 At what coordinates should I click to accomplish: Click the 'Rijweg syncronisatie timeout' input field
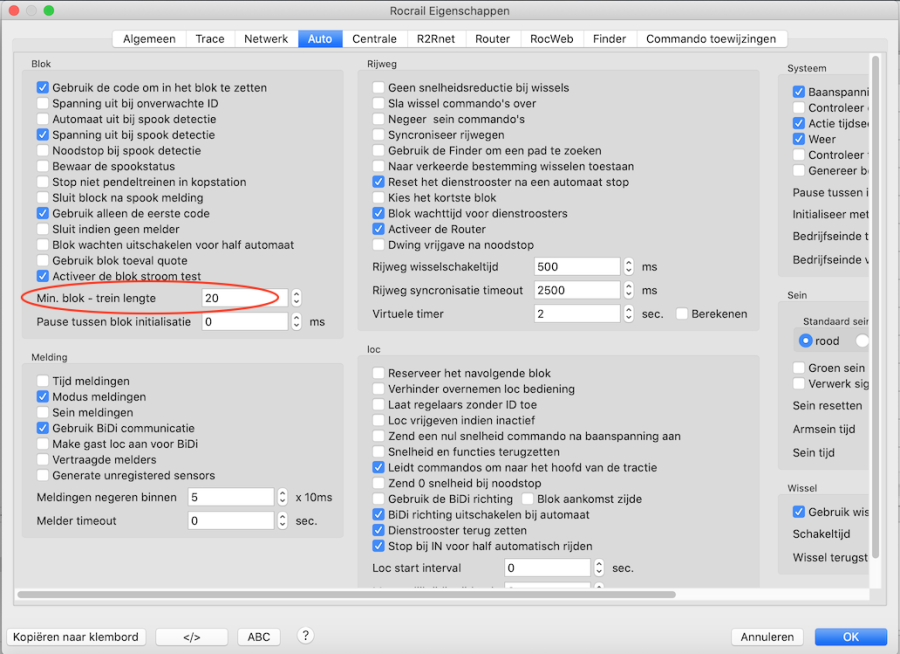(x=577, y=291)
